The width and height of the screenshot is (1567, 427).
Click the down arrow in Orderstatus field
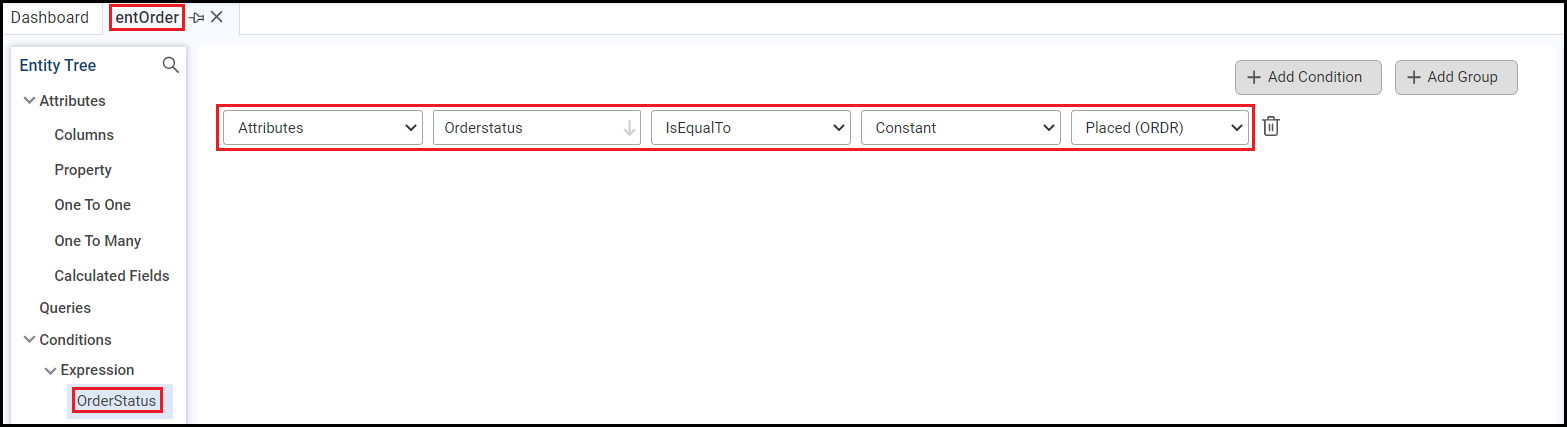tap(629, 128)
